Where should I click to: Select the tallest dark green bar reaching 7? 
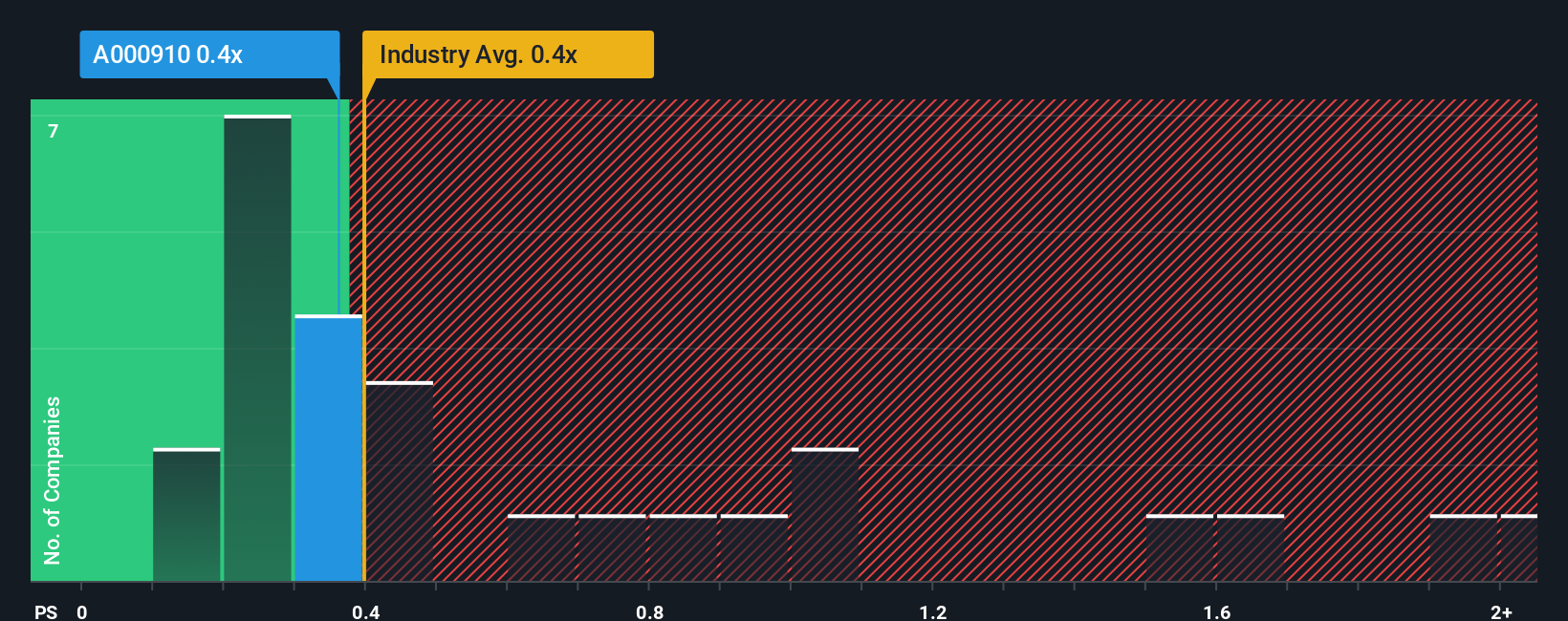tap(257, 348)
